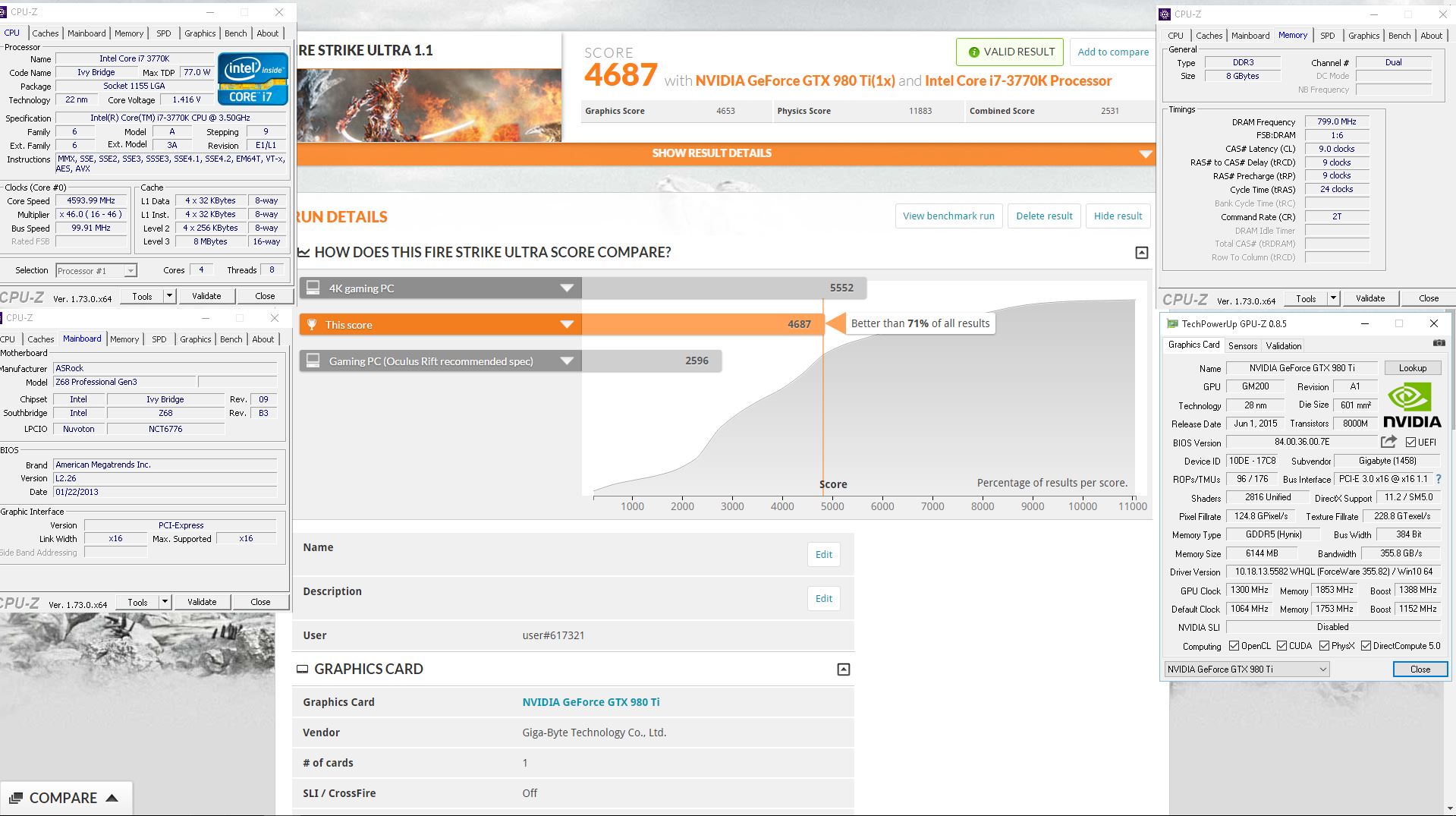Click Lookup button in GPU-Z

(x=1412, y=367)
